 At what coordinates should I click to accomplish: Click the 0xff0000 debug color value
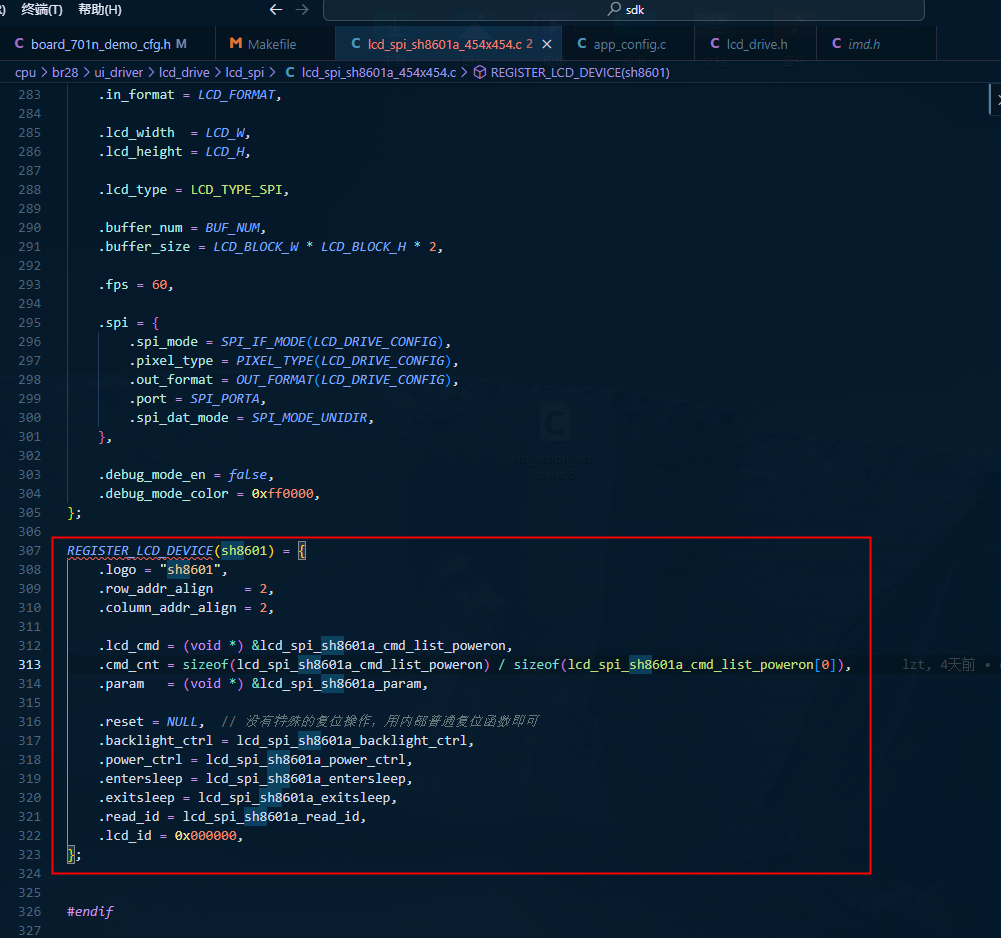coord(283,494)
